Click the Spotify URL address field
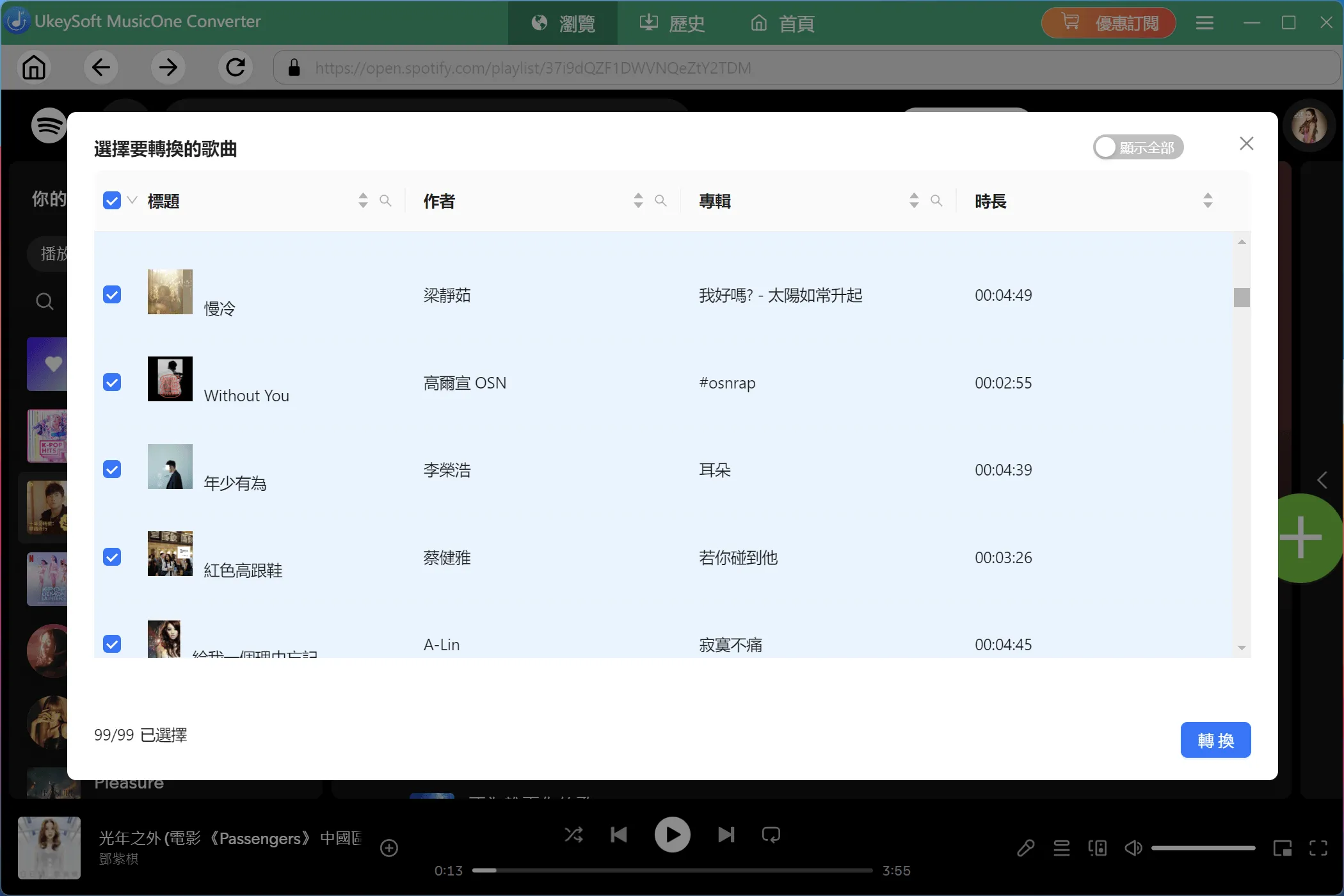Image resolution: width=1344 pixels, height=896 pixels. click(x=806, y=68)
